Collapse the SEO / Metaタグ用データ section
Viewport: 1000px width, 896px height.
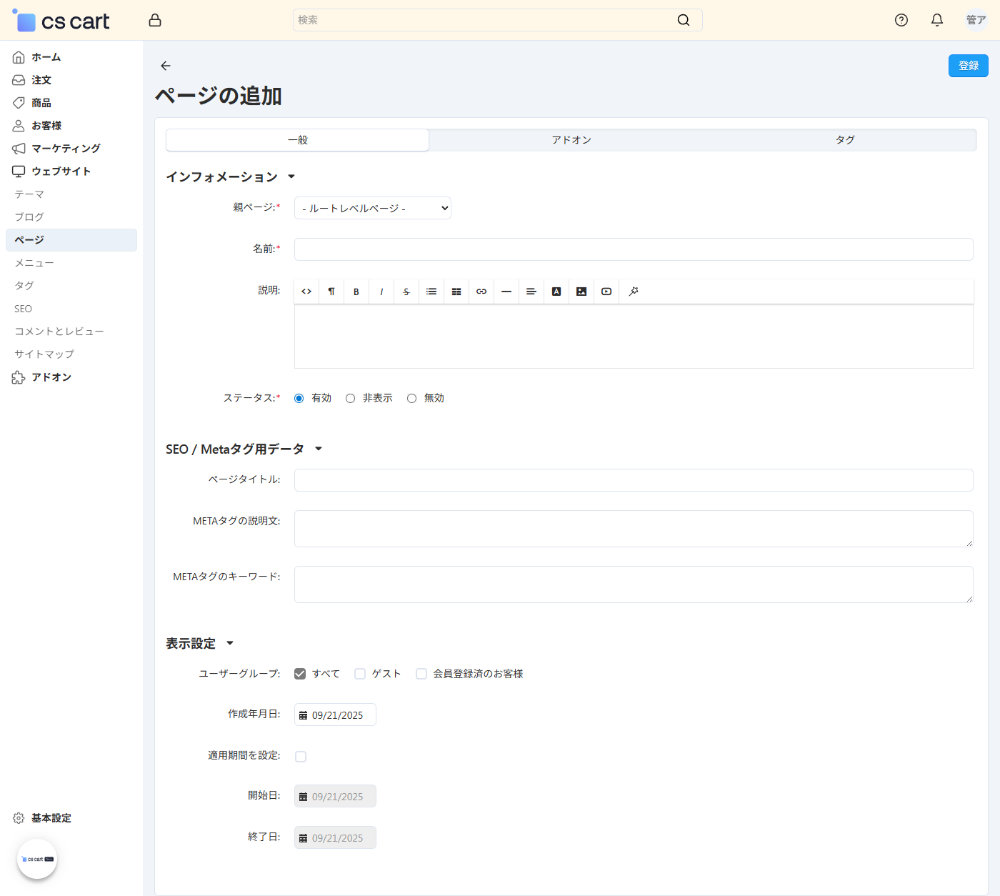pyautogui.click(x=318, y=448)
